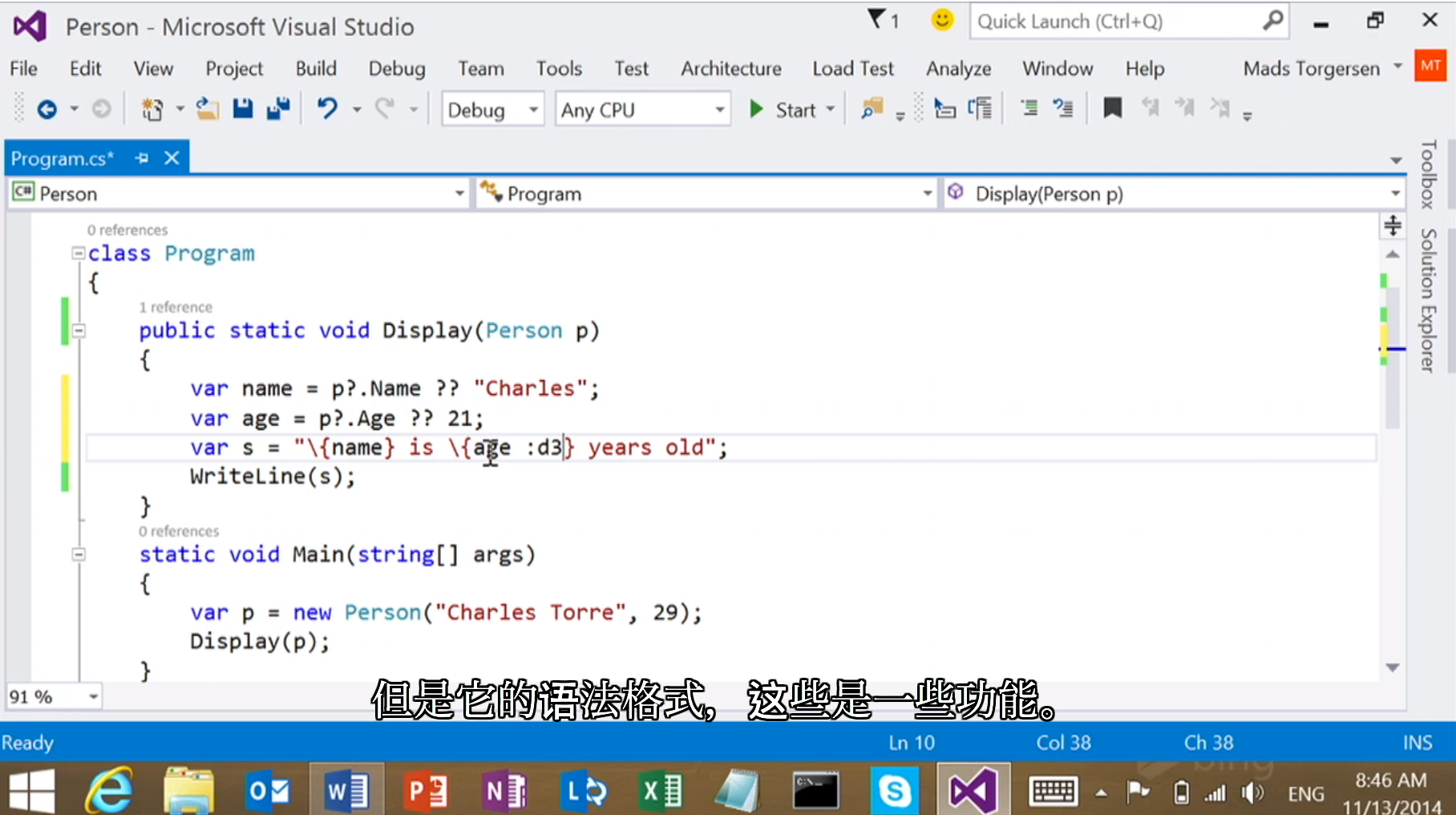Open the Start button dropdown arrow
The width and height of the screenshot is (1456, 815).
click(x=831, y=109)
